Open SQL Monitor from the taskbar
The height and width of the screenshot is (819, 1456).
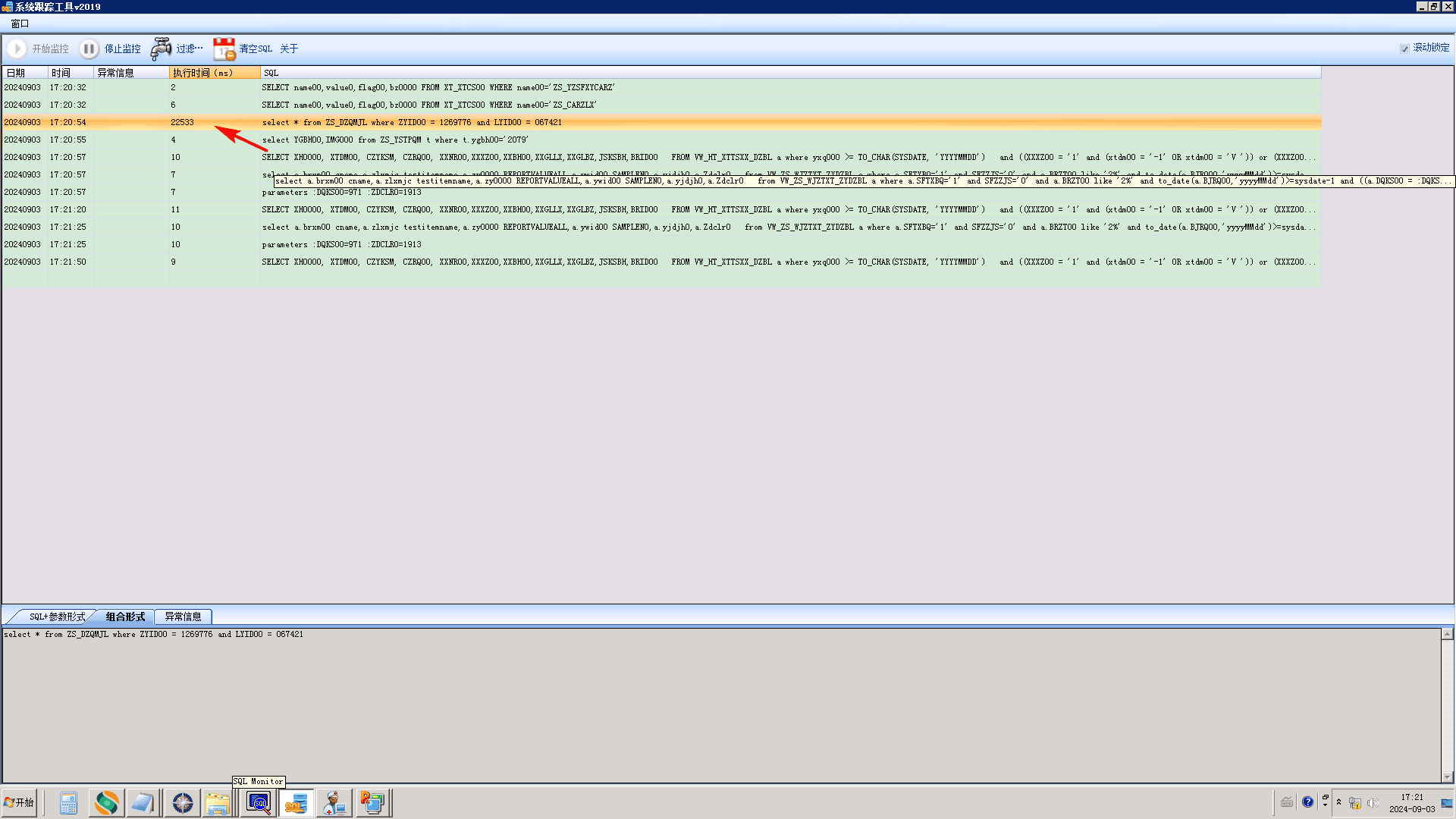[259, 802]
